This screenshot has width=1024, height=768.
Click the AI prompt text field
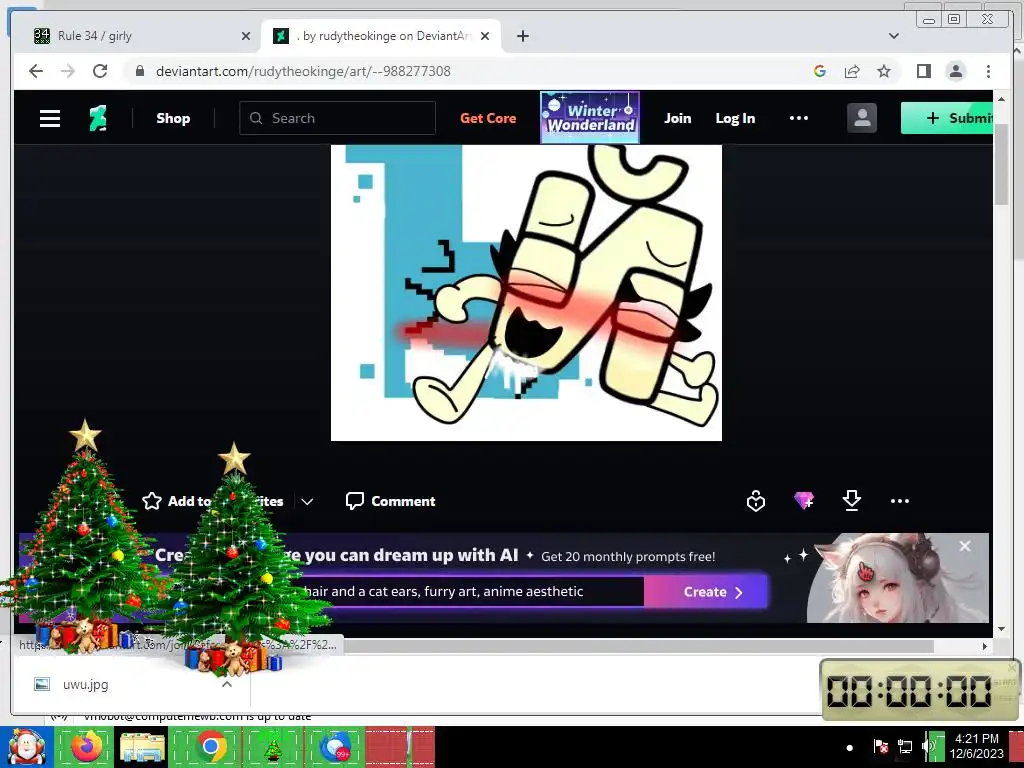click(x=457, y=592)
